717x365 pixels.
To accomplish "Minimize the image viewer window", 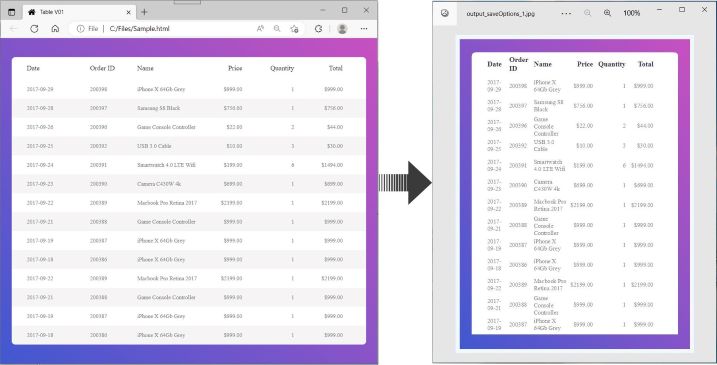I will tap(659, 10).
